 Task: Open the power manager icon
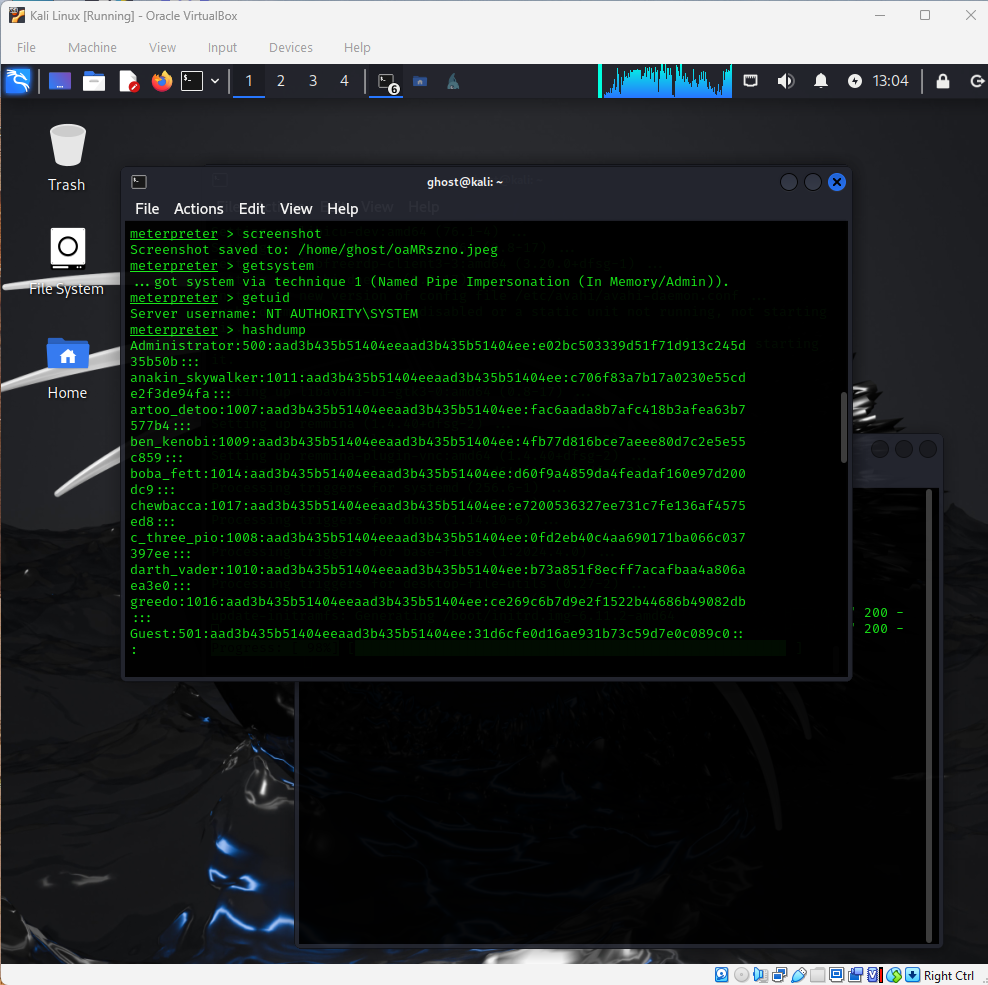coord(854,81)
